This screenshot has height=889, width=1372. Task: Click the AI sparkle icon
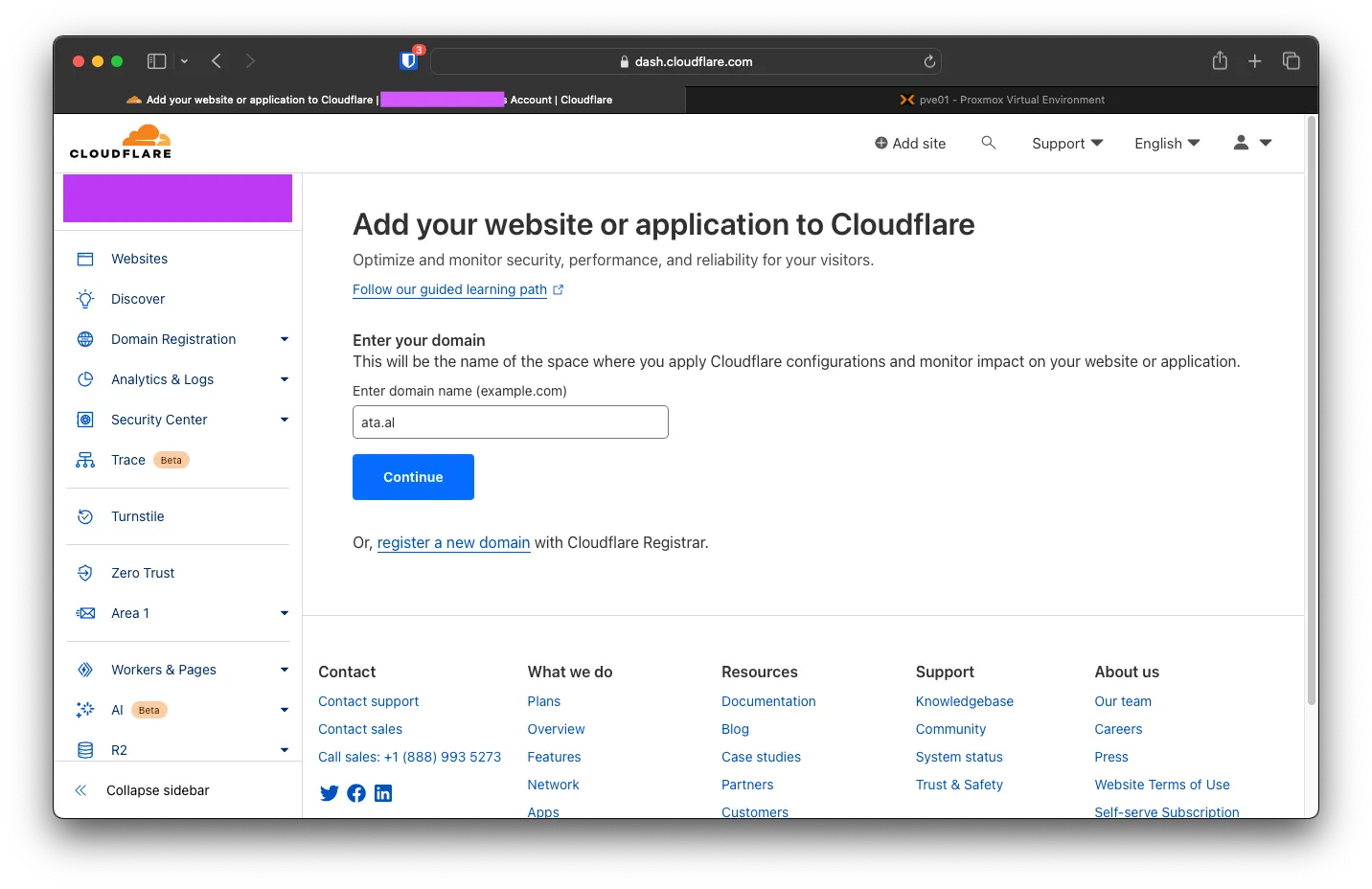click(x=85, y=710)
